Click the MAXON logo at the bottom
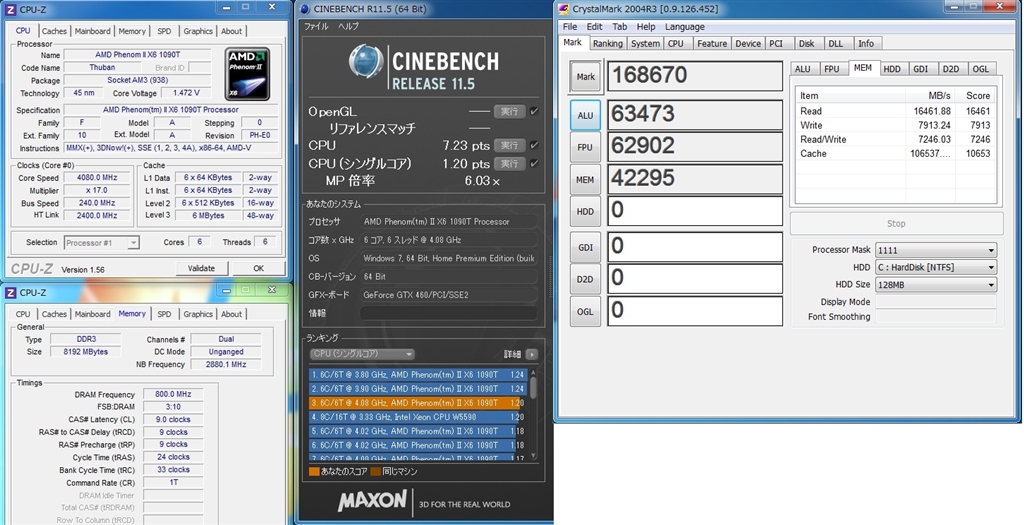The width and height of the screenshot is (1024, 525). tap(372, 500)
